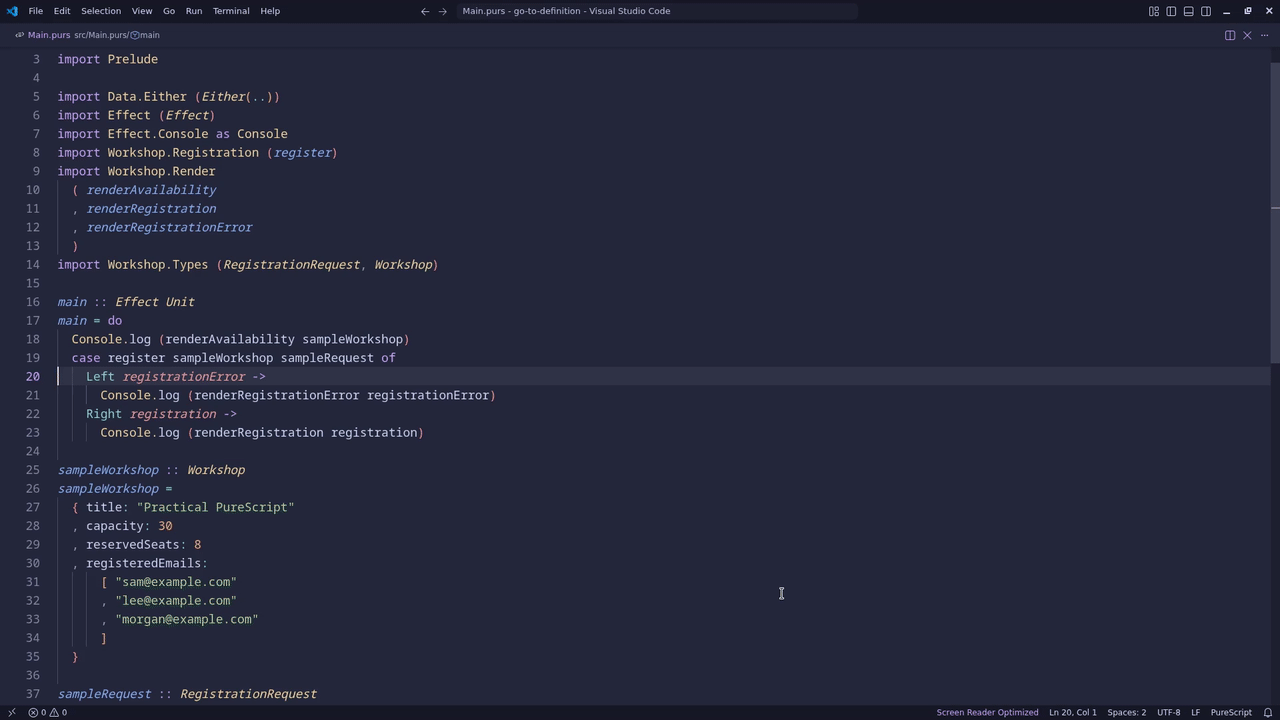Change indentation via Spaces: 2

coord(1127,712)
